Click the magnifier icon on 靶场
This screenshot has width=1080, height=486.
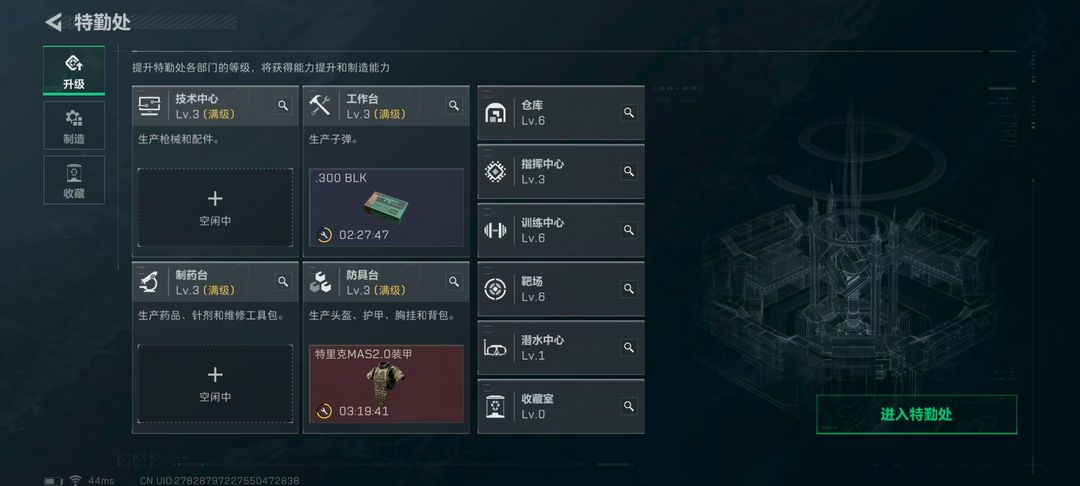coord(628,288)
